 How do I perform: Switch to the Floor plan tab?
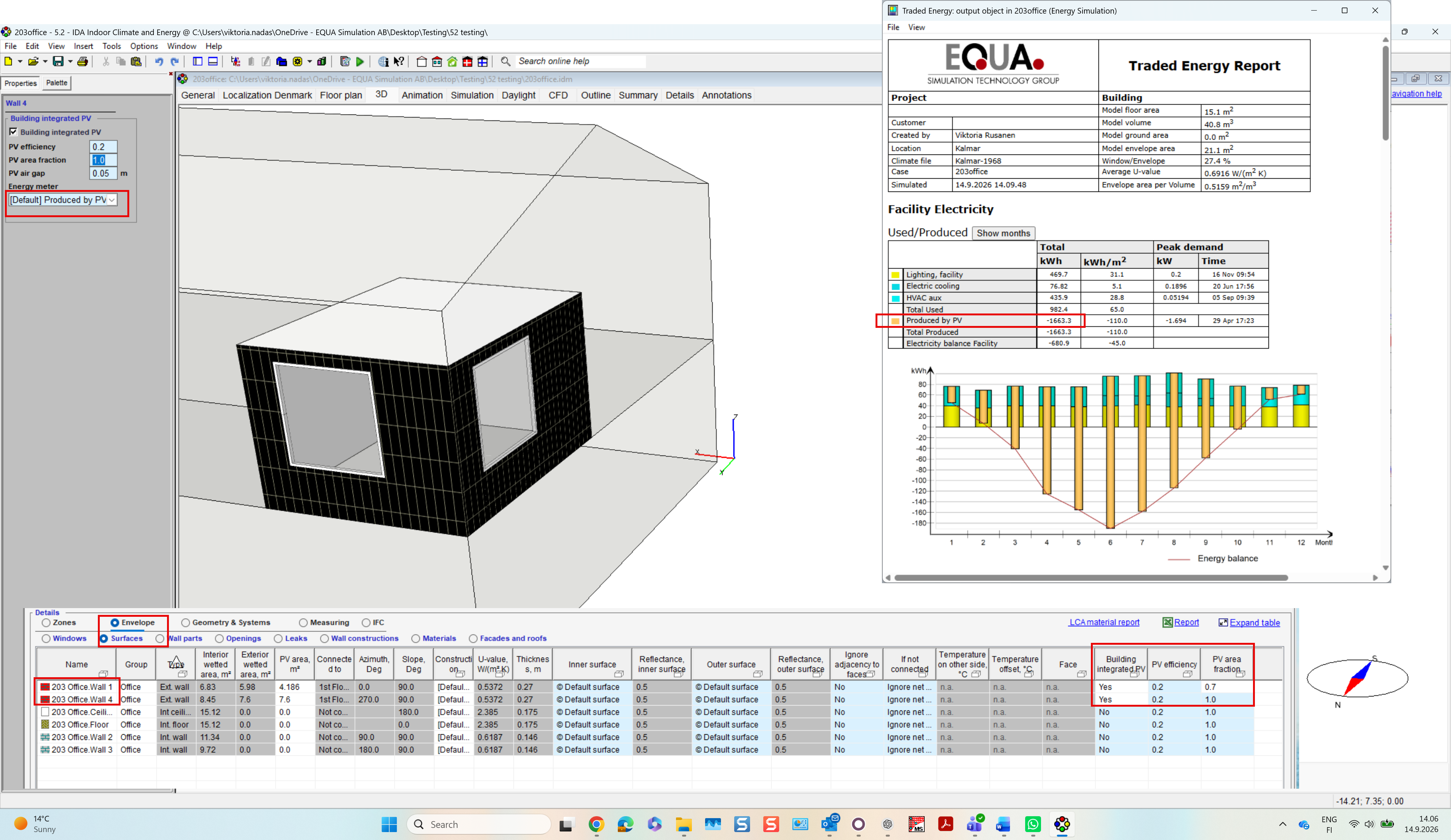341,95
